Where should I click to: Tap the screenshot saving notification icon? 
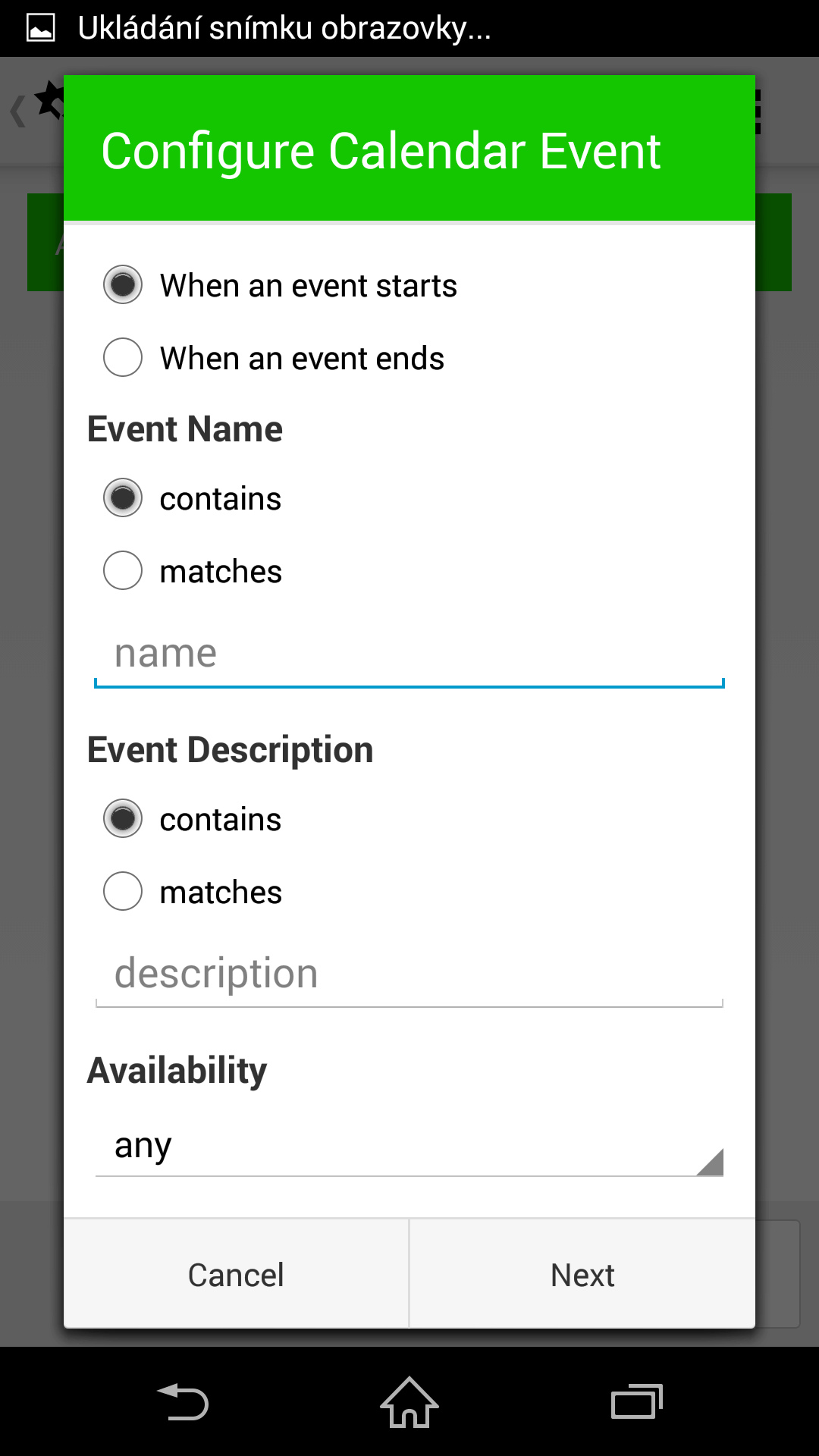click(x=40, y=28)
